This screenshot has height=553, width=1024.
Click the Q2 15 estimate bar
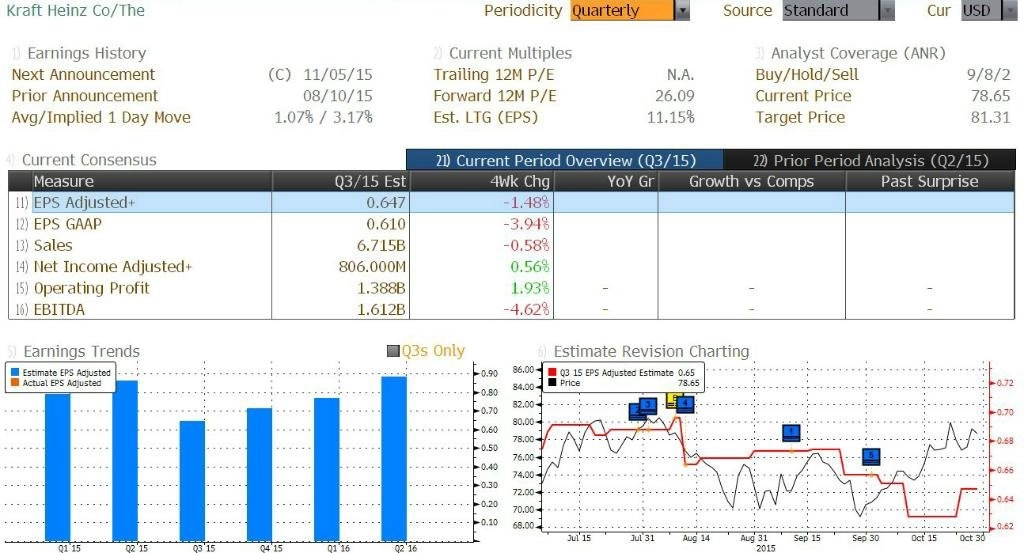(125, 461)
